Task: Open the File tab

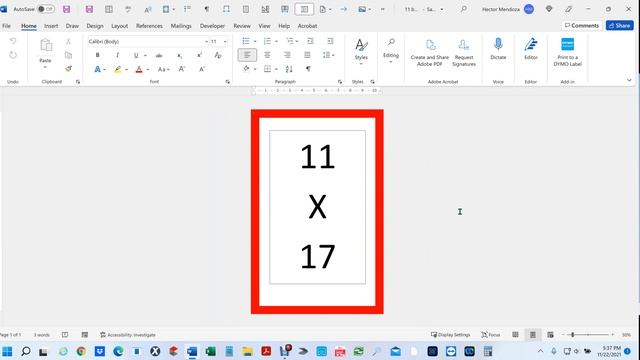Action: (7, 26)
